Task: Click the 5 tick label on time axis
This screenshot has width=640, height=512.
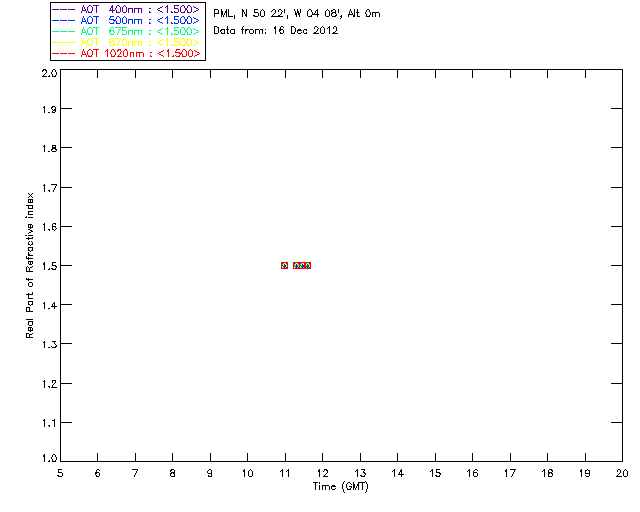Action: tap(60, 473)
